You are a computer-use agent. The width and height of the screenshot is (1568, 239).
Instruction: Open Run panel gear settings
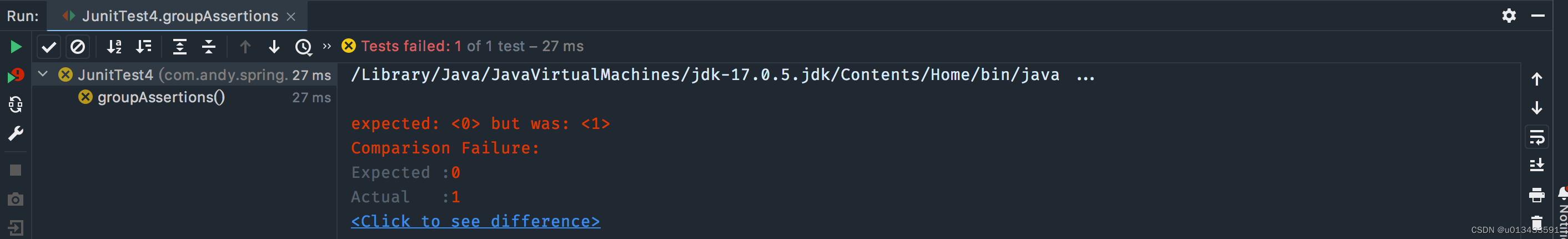click(1509, 16)
